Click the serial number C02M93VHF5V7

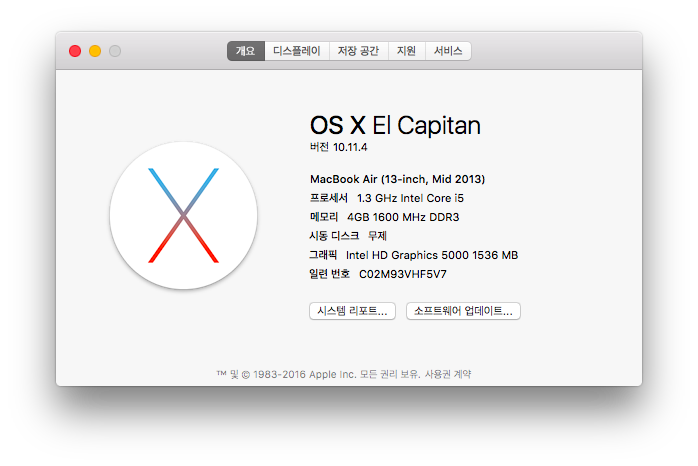(x=402, y=274)
